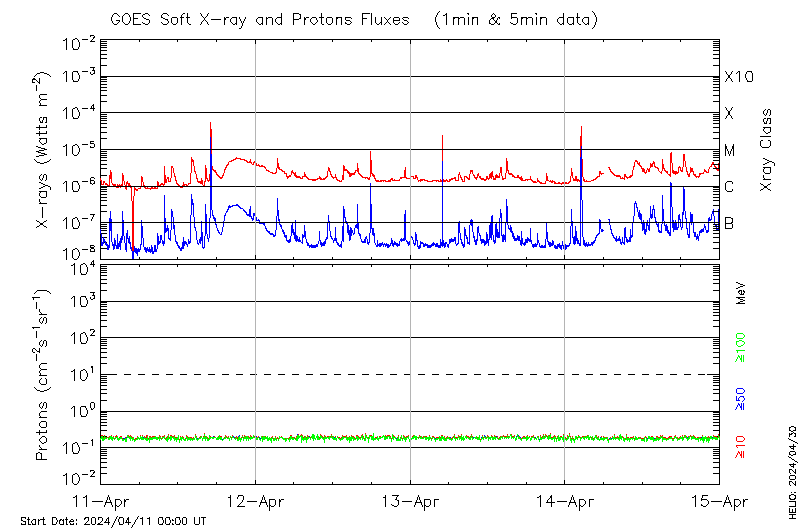Click the M flare class label
Image resolution: width=800 pixels, height=530 pixels.
click(730, 150)
